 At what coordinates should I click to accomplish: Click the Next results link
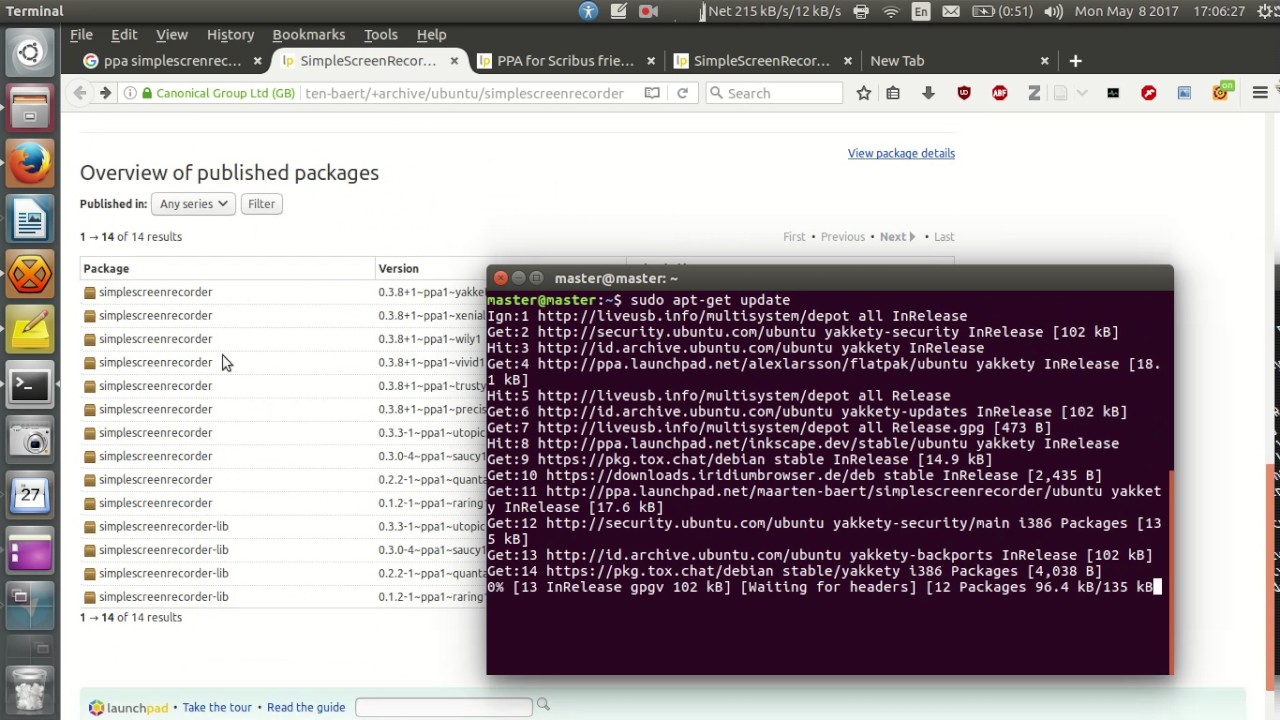[x=897, y=237]
